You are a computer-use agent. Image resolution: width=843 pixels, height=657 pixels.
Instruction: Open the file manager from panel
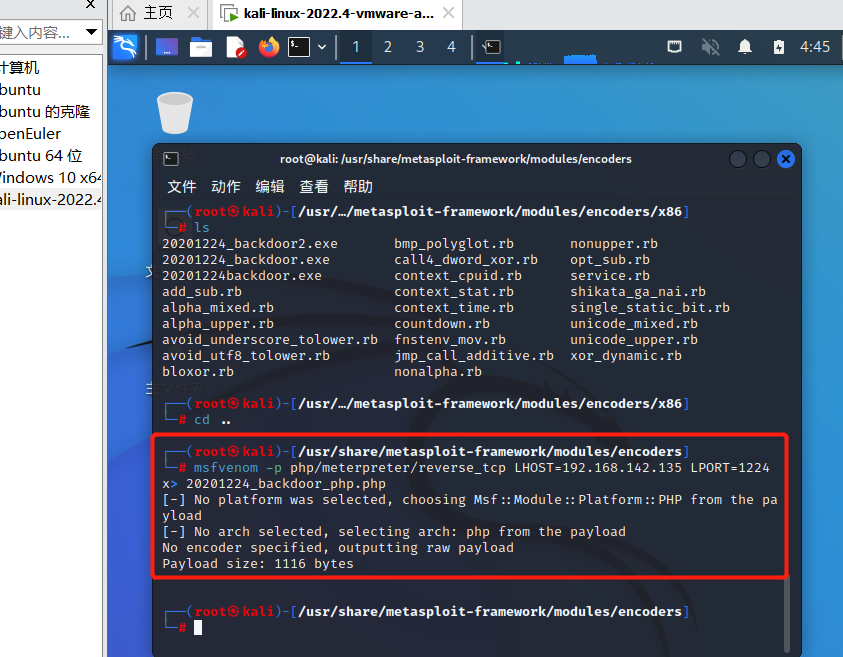201,47
